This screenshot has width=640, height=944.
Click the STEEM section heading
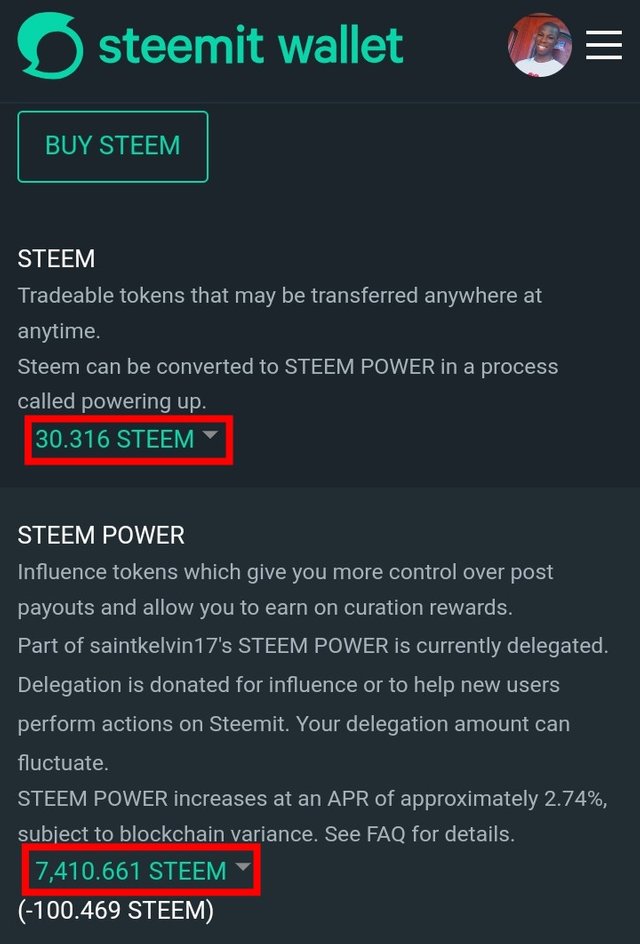pyautogui.click(x=56, y=259)
